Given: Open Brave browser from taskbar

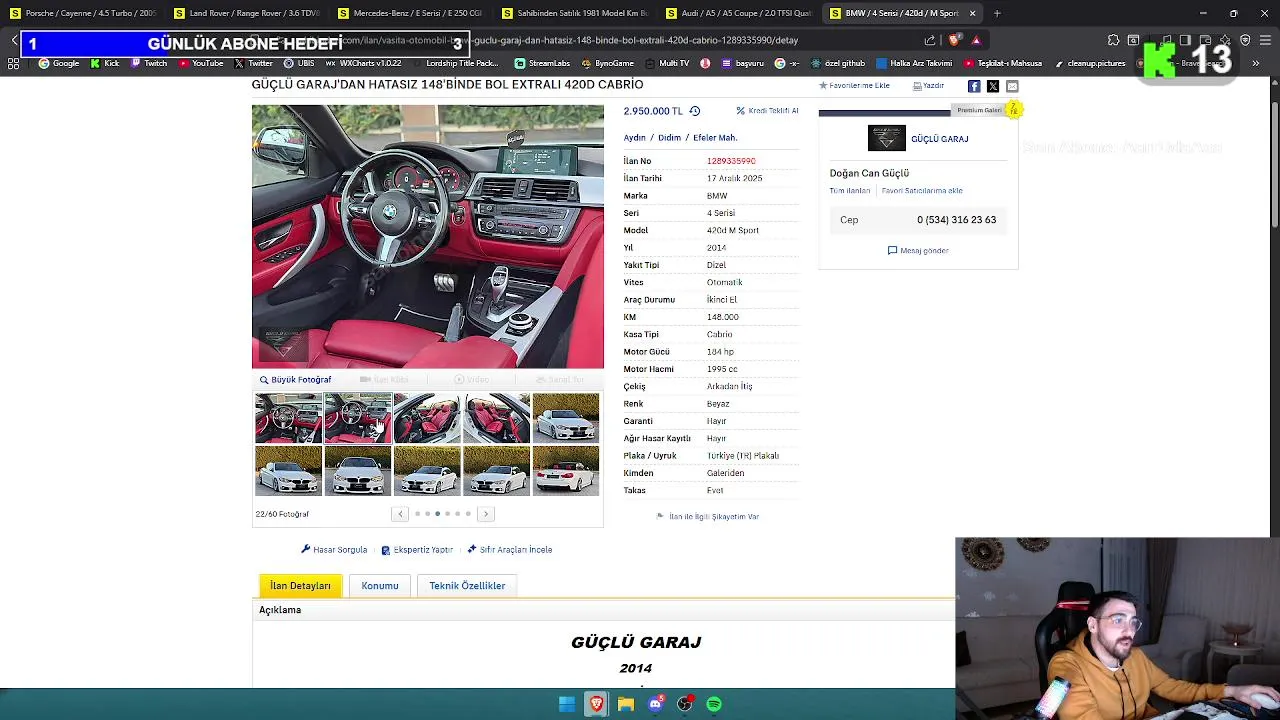Looking at the screenshot, I should point(597,704).
